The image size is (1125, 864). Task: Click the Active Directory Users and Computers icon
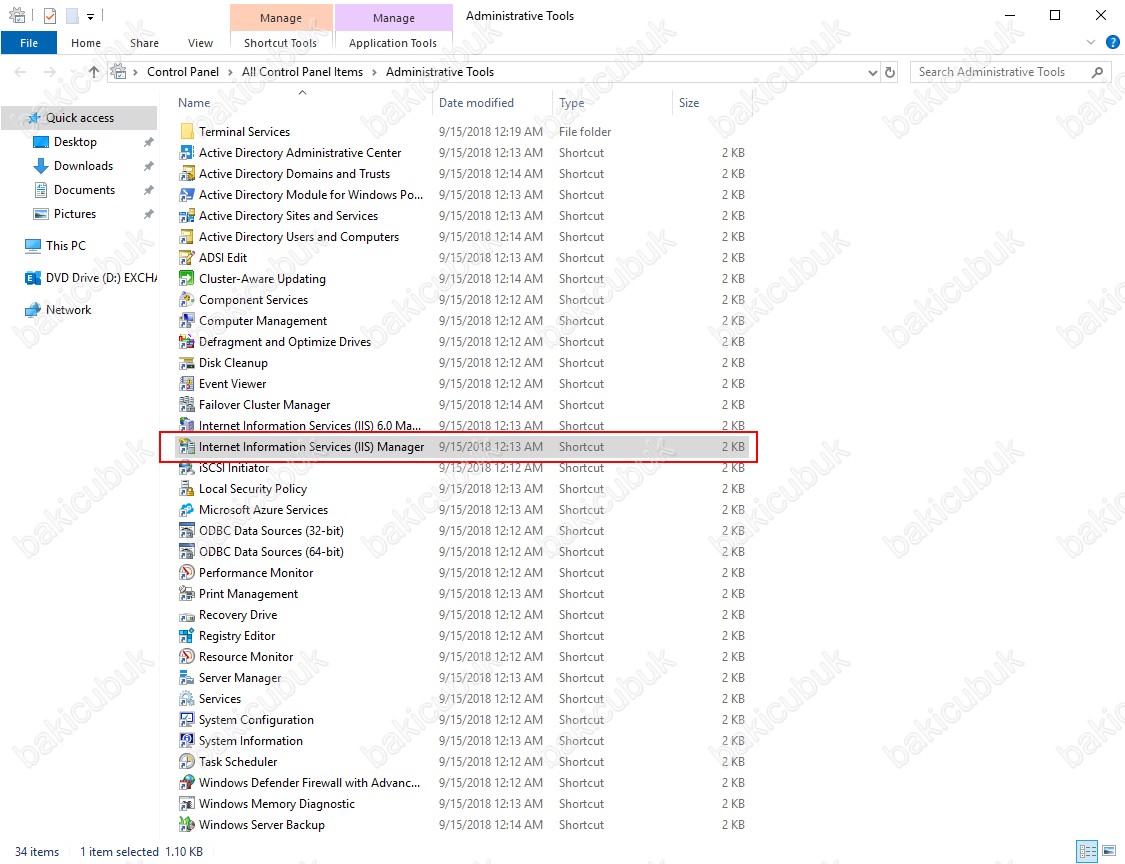point(187,237)
